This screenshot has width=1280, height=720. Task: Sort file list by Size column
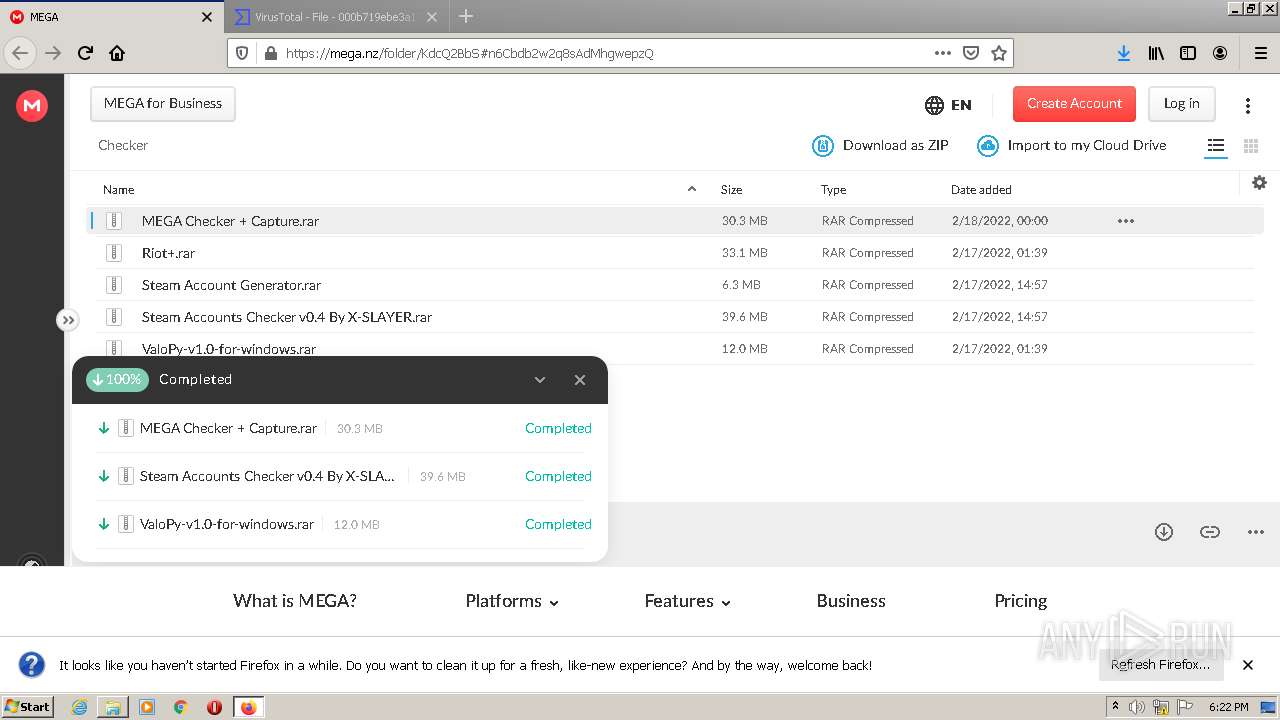tap(731, 189)
